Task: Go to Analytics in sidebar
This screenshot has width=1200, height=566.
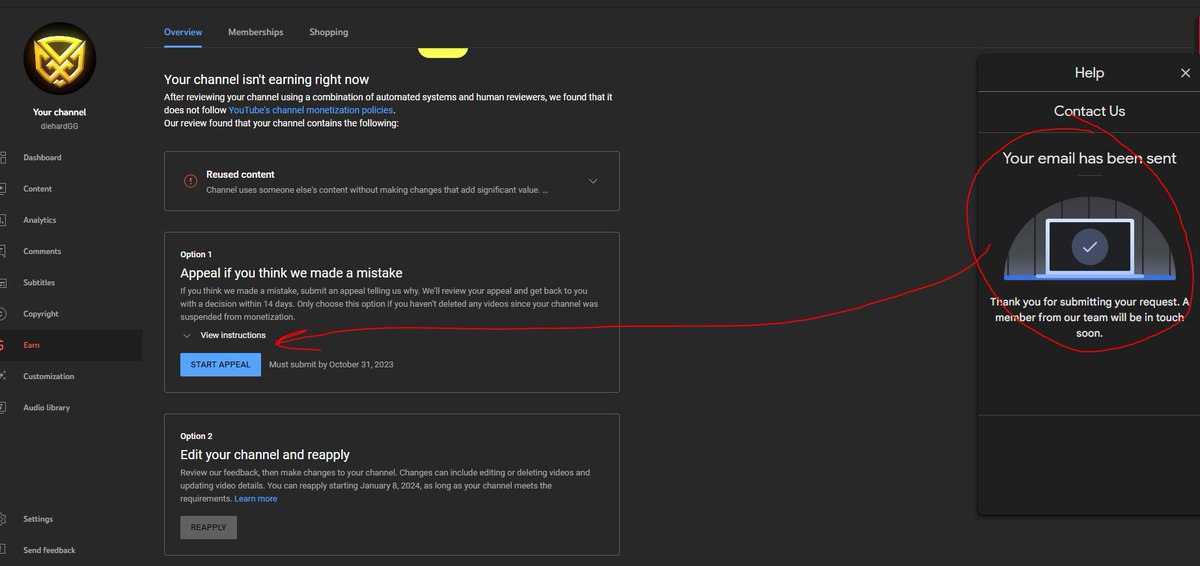Action: coord(40,220)
